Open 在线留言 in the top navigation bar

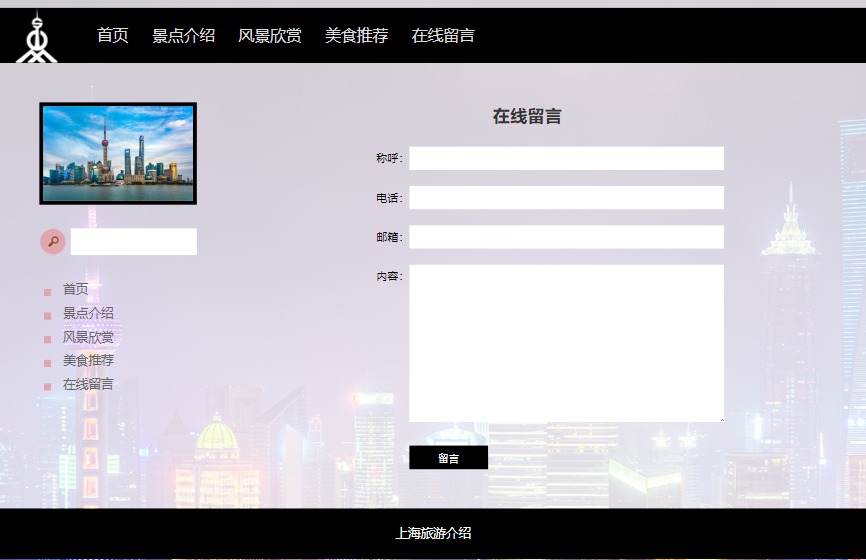tap(443, 36)
